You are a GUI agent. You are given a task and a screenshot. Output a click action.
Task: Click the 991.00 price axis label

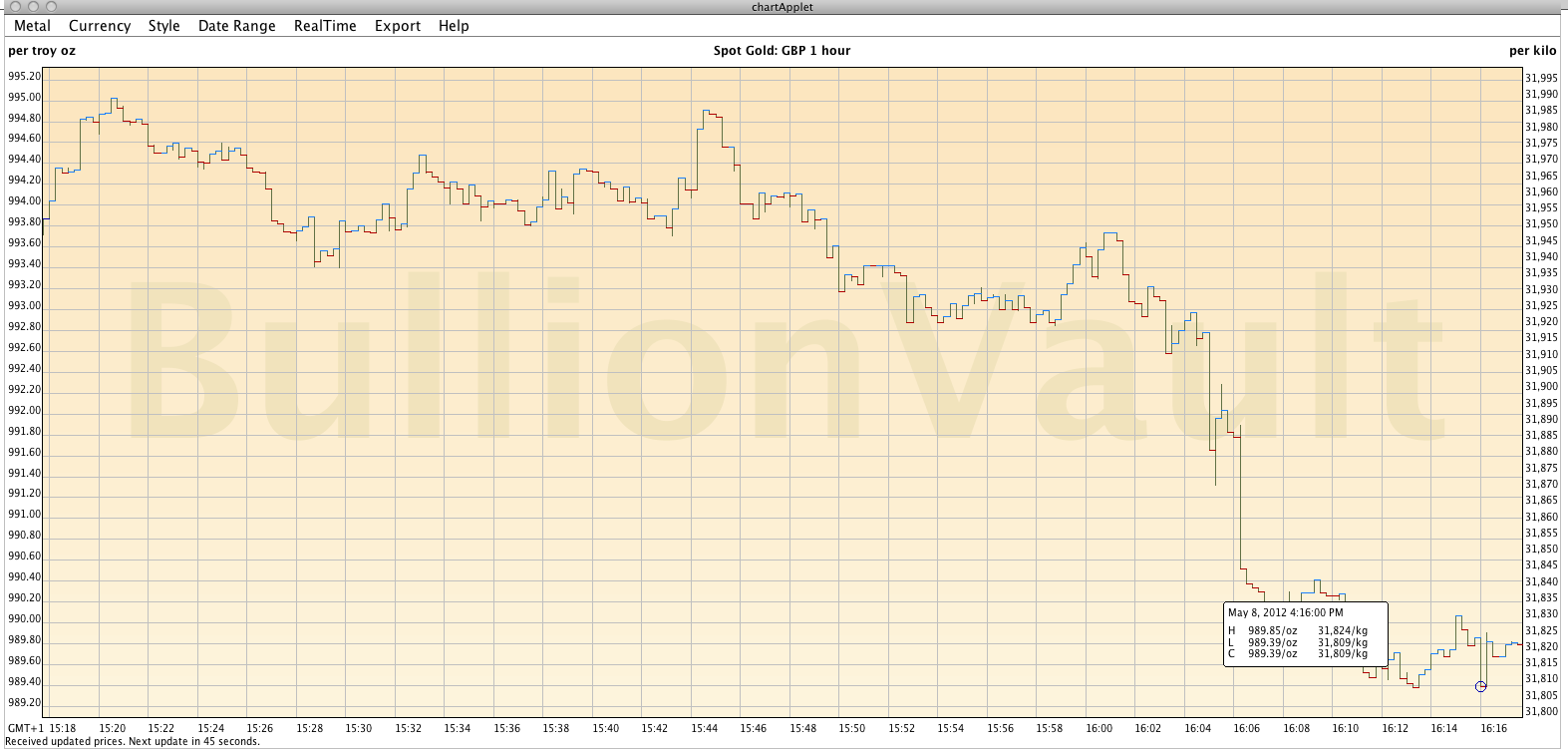coord(25,515)
